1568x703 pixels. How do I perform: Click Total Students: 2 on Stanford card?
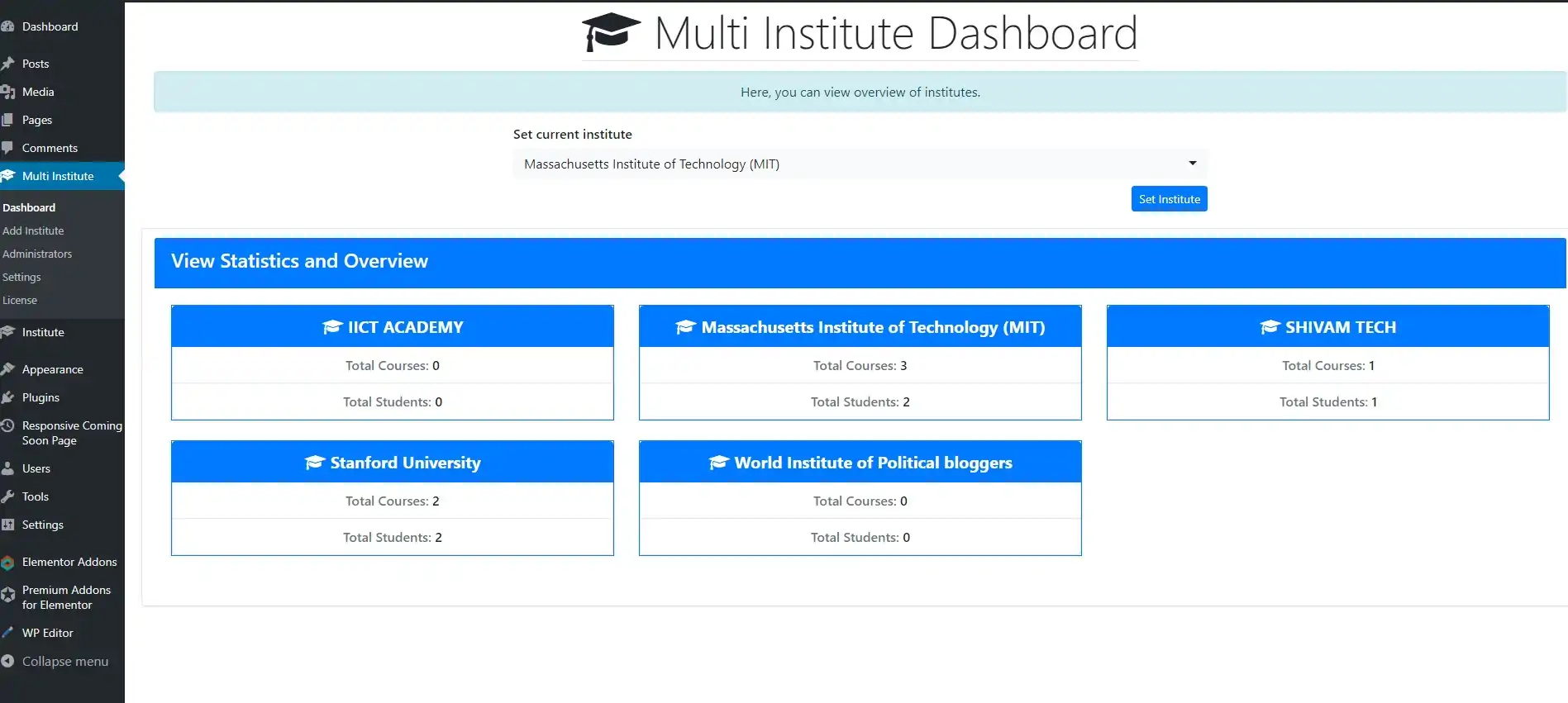tap(393, 537)
